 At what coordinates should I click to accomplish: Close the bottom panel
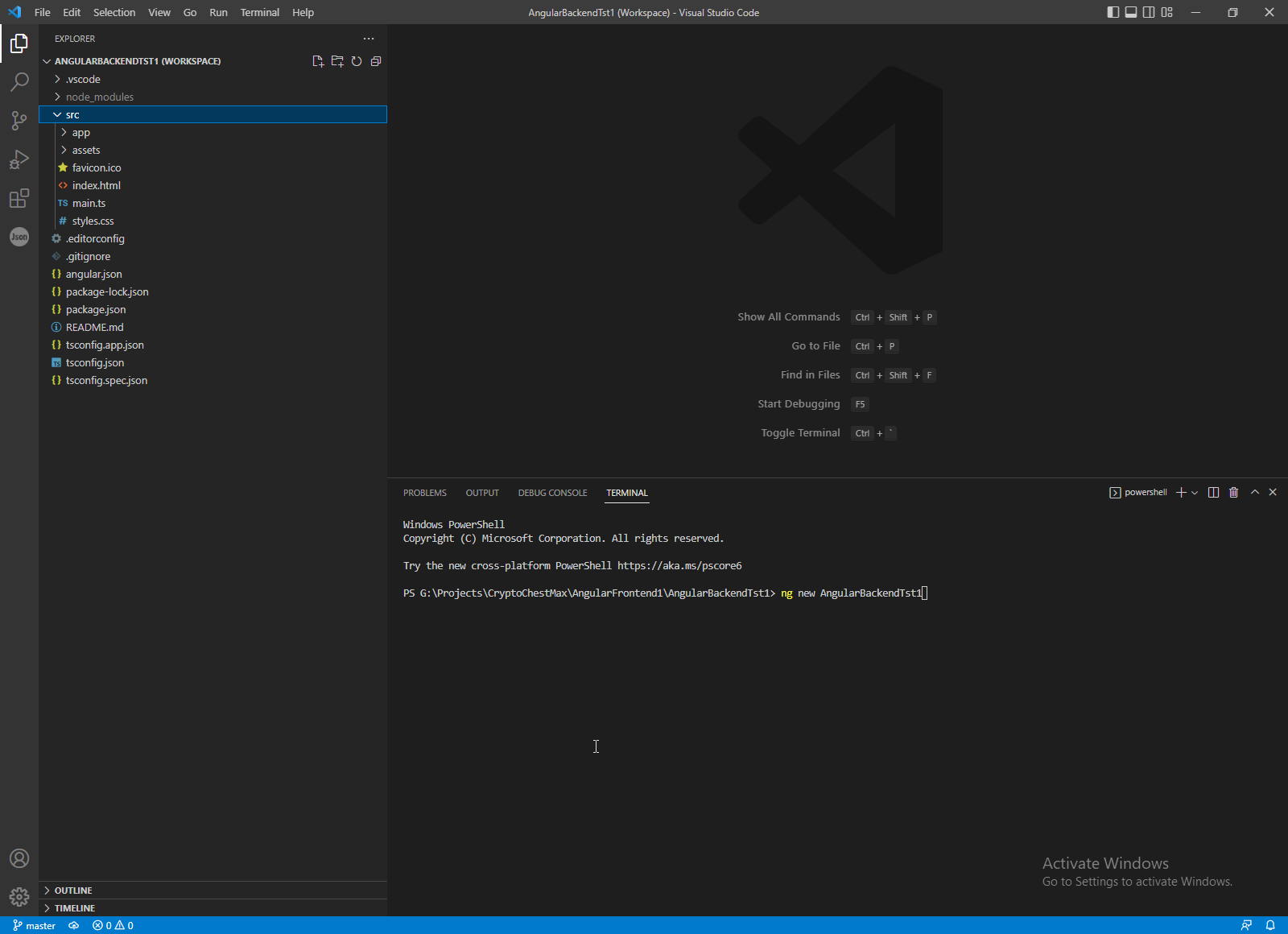click(x=1273, y=492)
